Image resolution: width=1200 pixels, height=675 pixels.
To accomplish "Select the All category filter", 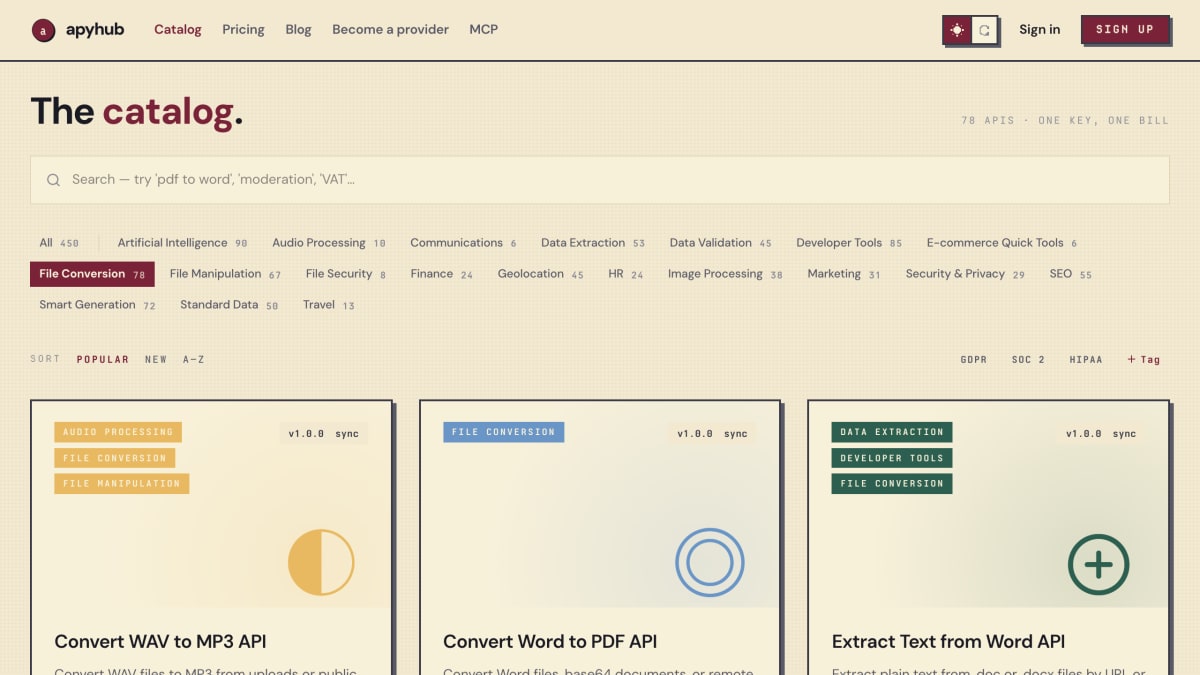I will [x=59, y=243].
